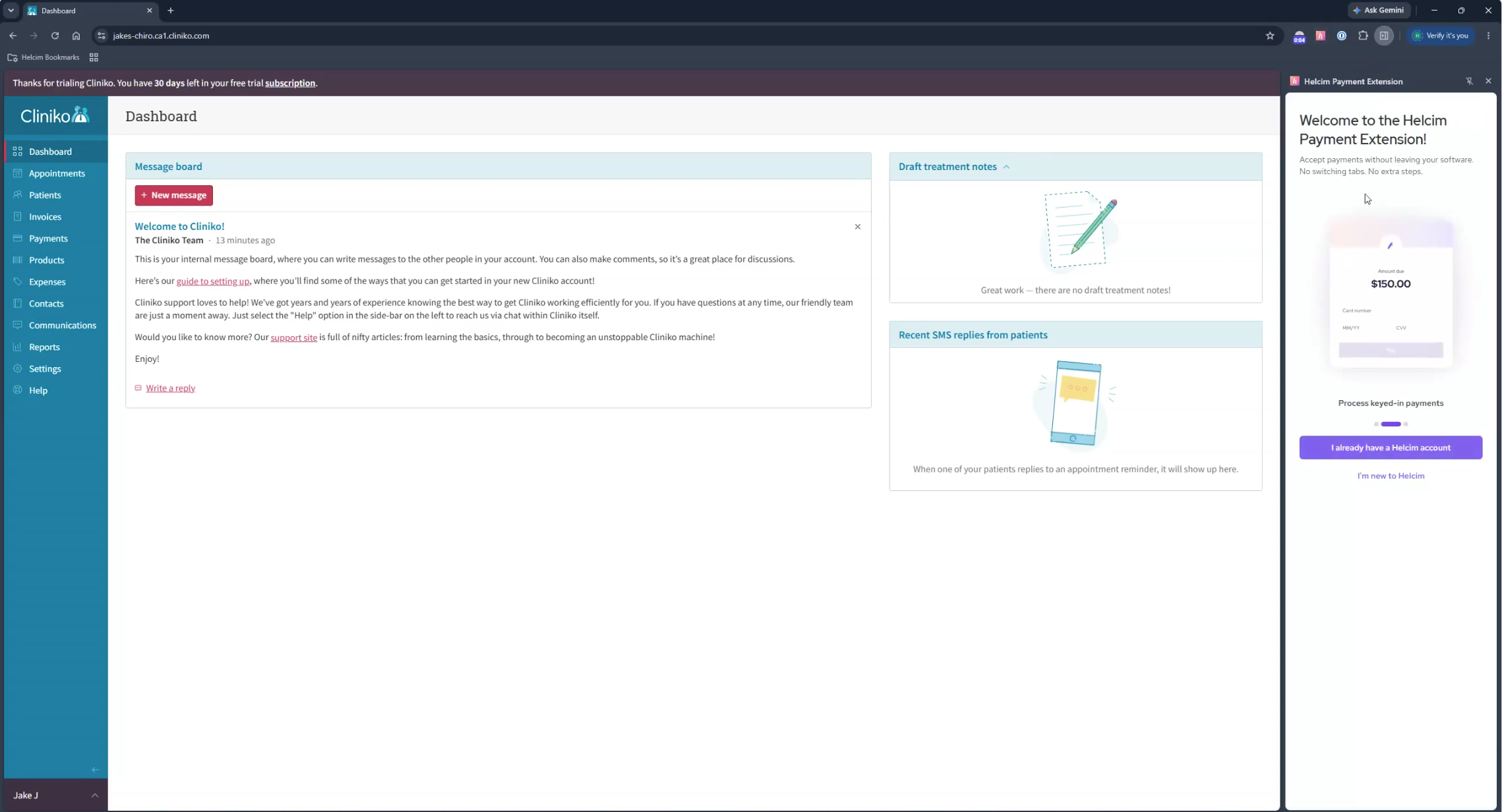
Task: Open the Dashboard sidebar item
Action: (56, 152)
